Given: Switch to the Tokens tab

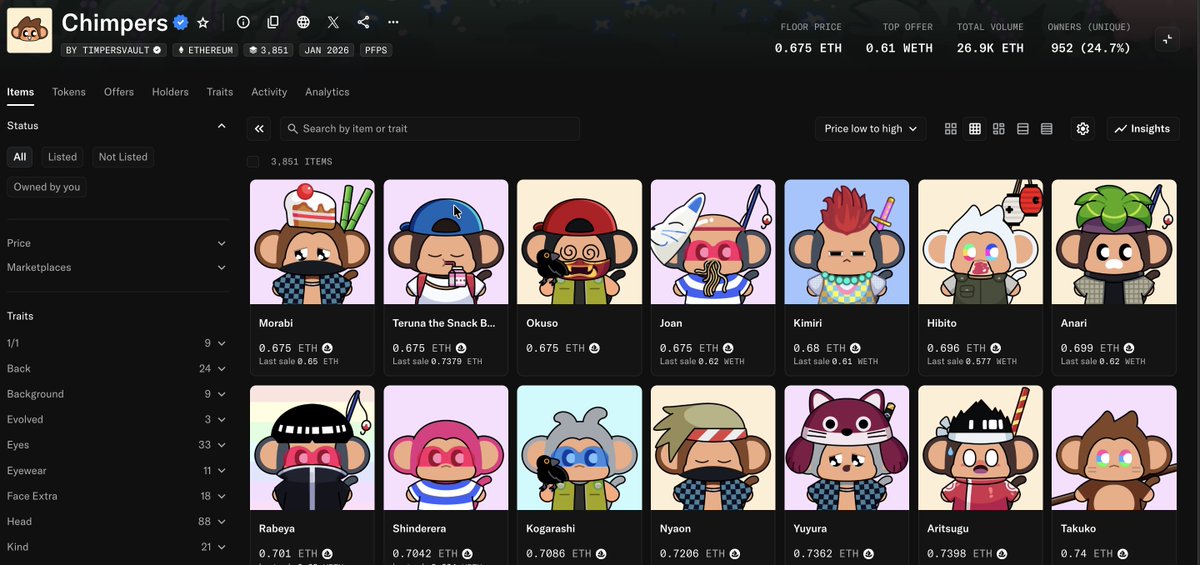Looking at the screenshot, I should click(69, 92).
